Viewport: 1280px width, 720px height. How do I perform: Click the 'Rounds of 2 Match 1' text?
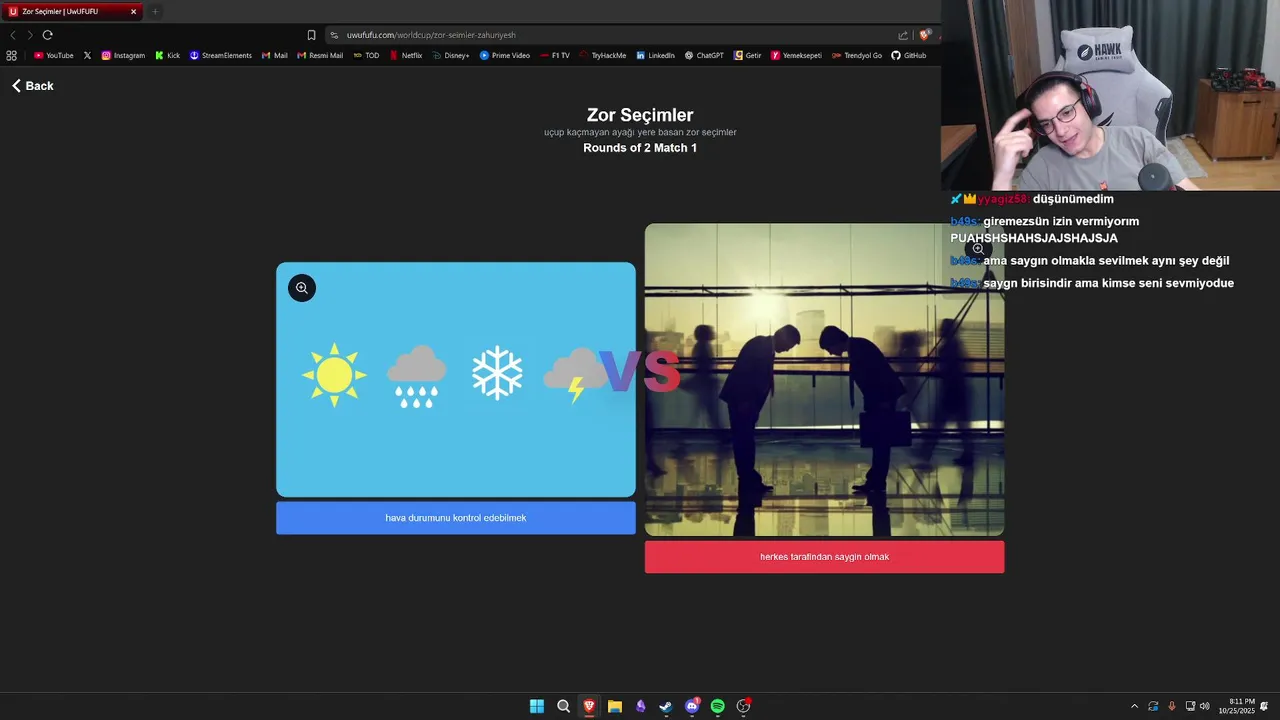pyautogui.click(x=640, y=148)
